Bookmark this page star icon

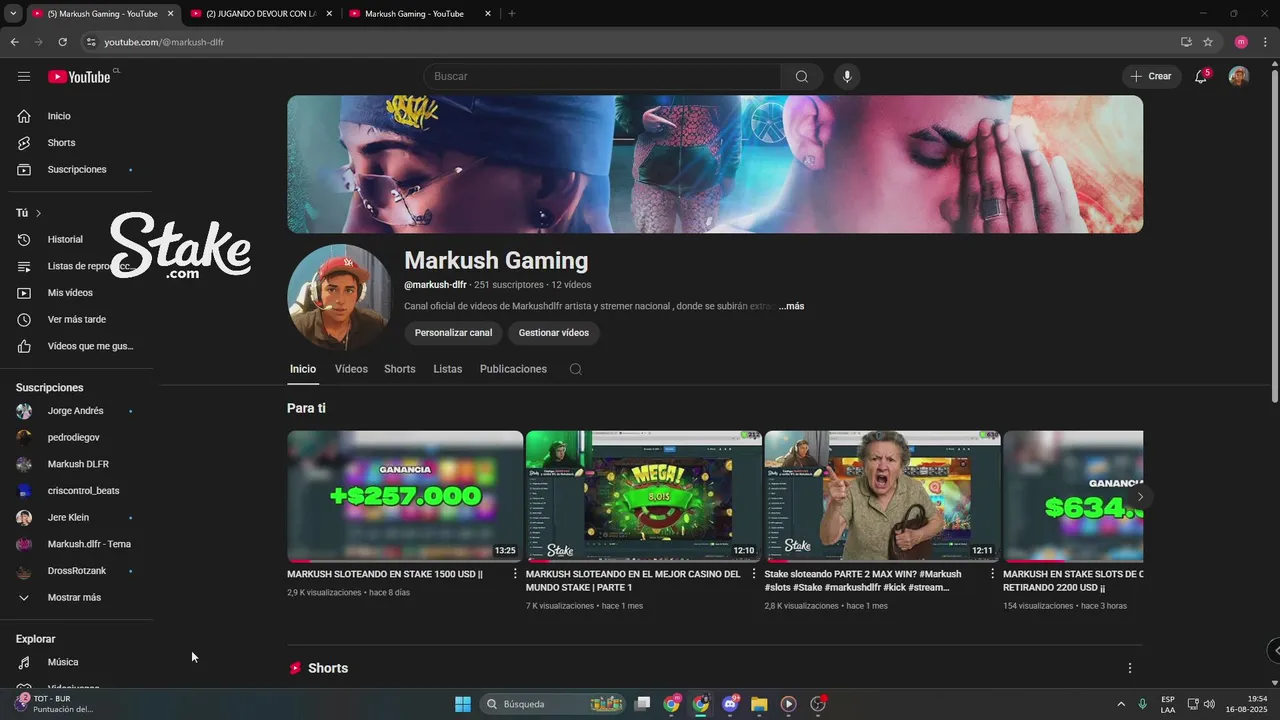[x=1208, y=42]
